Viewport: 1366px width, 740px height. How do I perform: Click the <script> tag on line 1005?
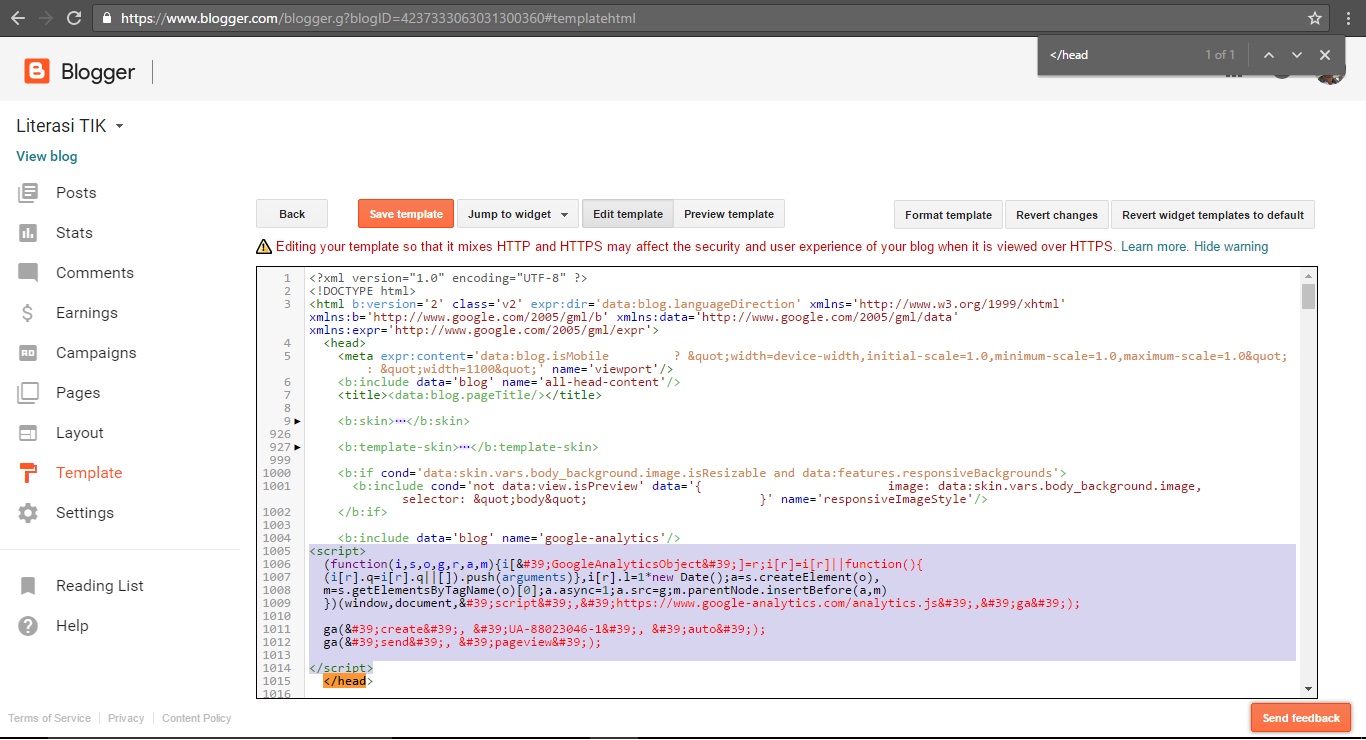pyautogui.click(x=338, y=551)
